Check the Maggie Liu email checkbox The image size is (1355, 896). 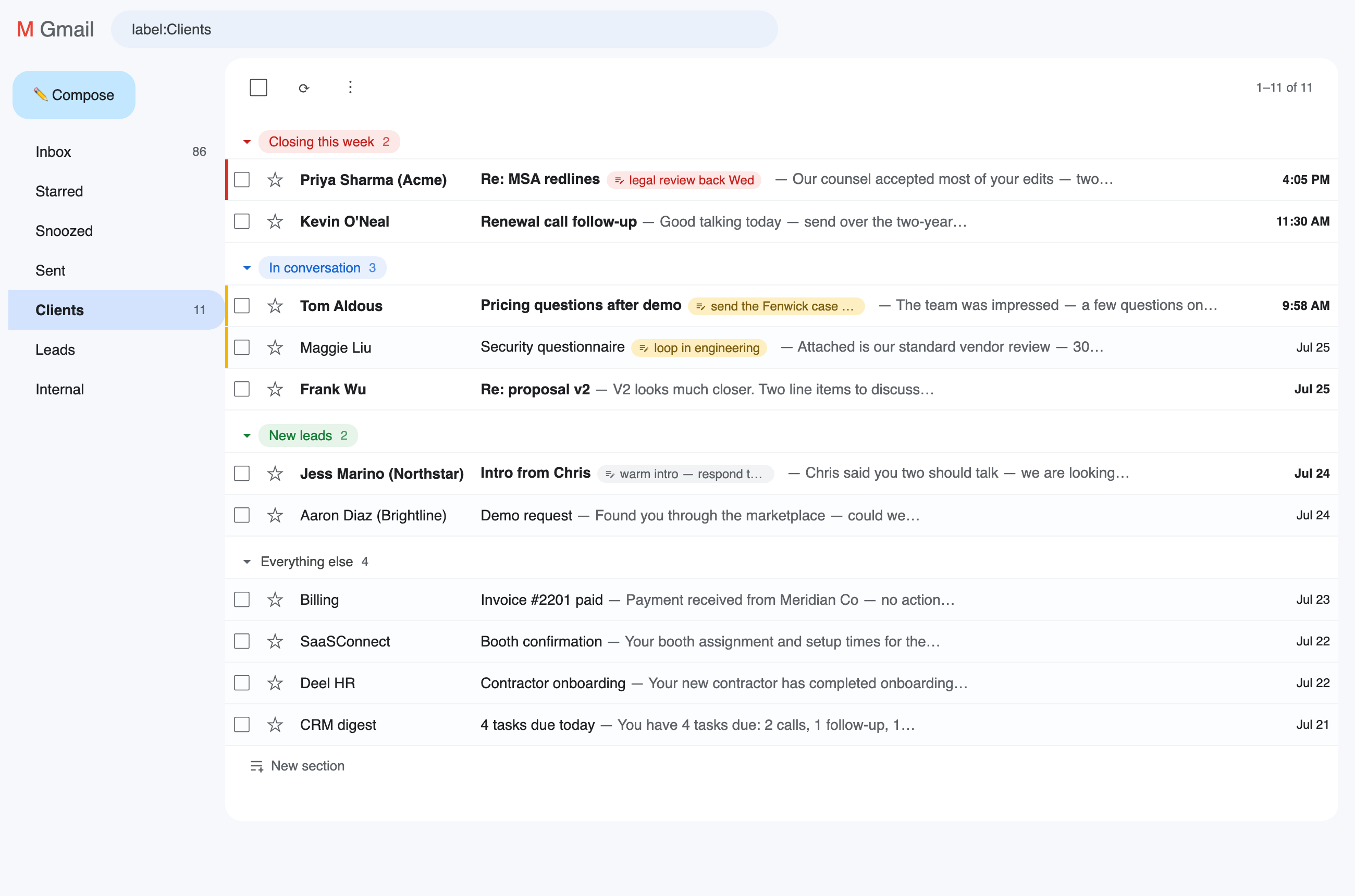242,347
